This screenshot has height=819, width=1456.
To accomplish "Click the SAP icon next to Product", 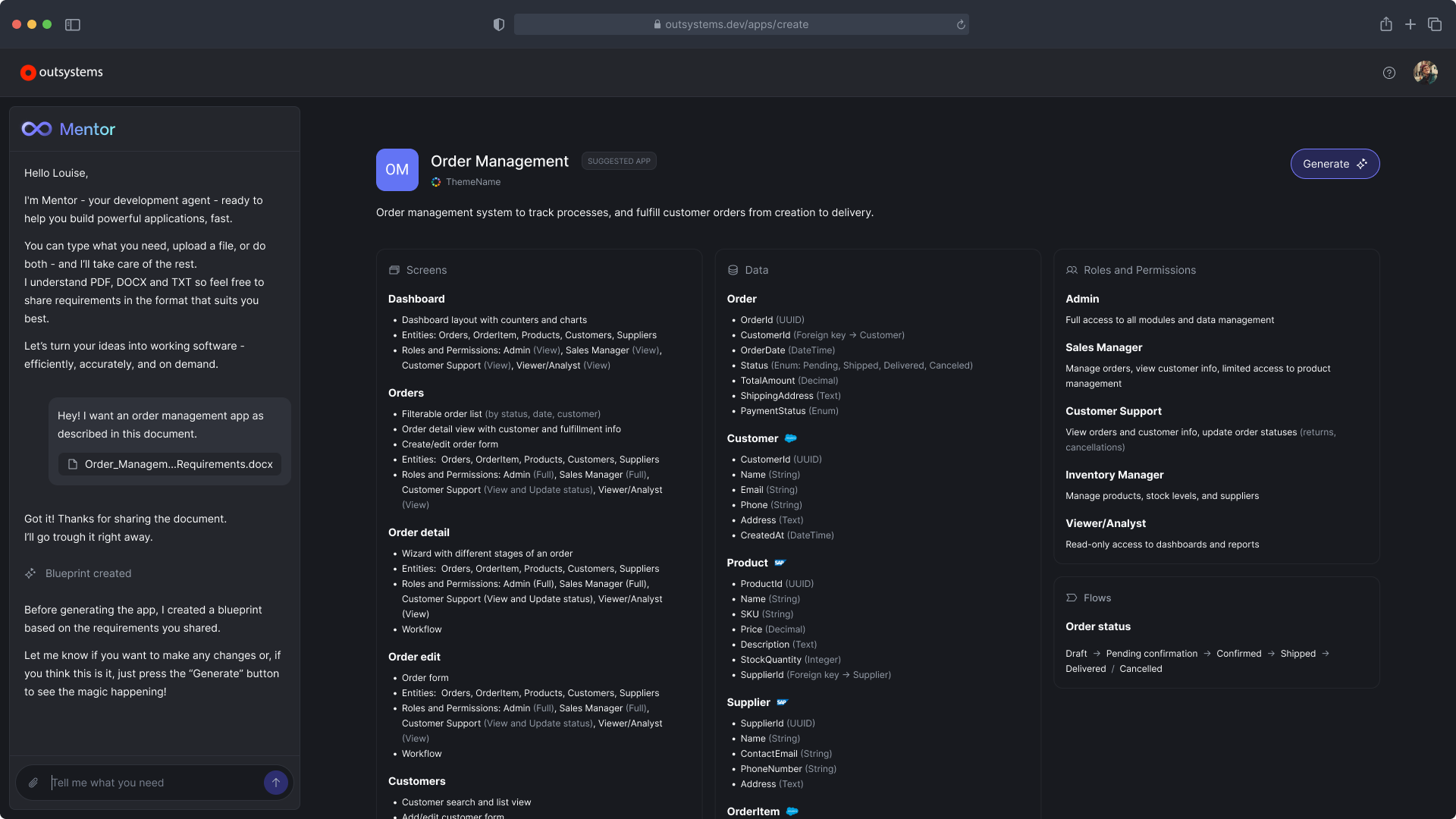I will (780, 563).
